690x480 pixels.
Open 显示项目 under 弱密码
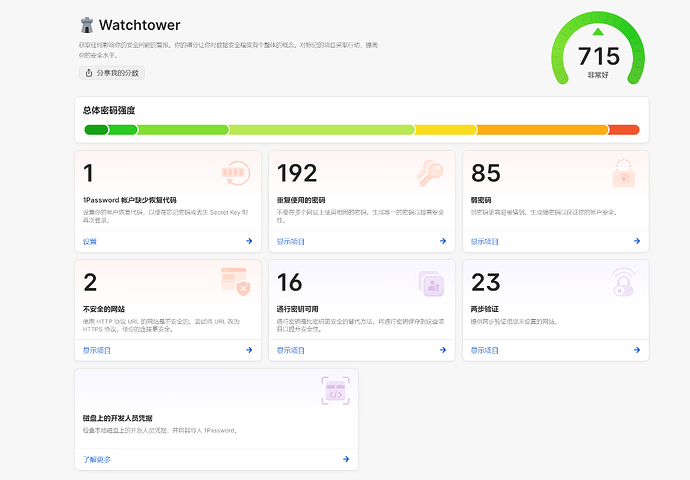click(x=484, y=242)
